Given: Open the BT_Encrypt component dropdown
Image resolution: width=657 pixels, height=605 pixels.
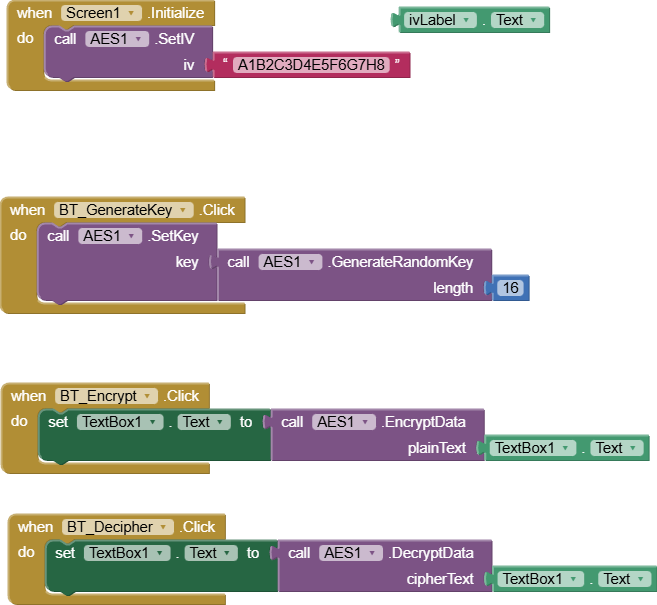Looking at the screenshot, I should point(149,396).
